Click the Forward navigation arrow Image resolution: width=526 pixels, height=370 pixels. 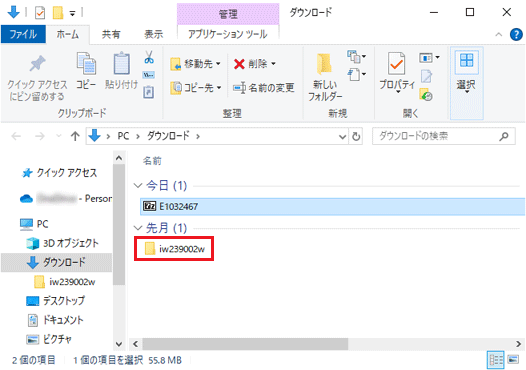click(x=40, y=136)
